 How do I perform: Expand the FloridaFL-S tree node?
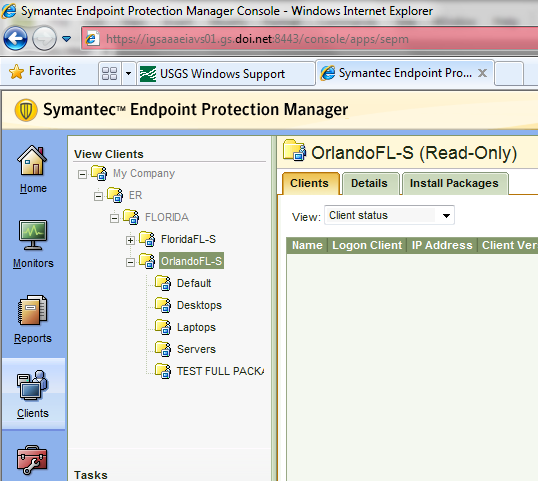130,240
